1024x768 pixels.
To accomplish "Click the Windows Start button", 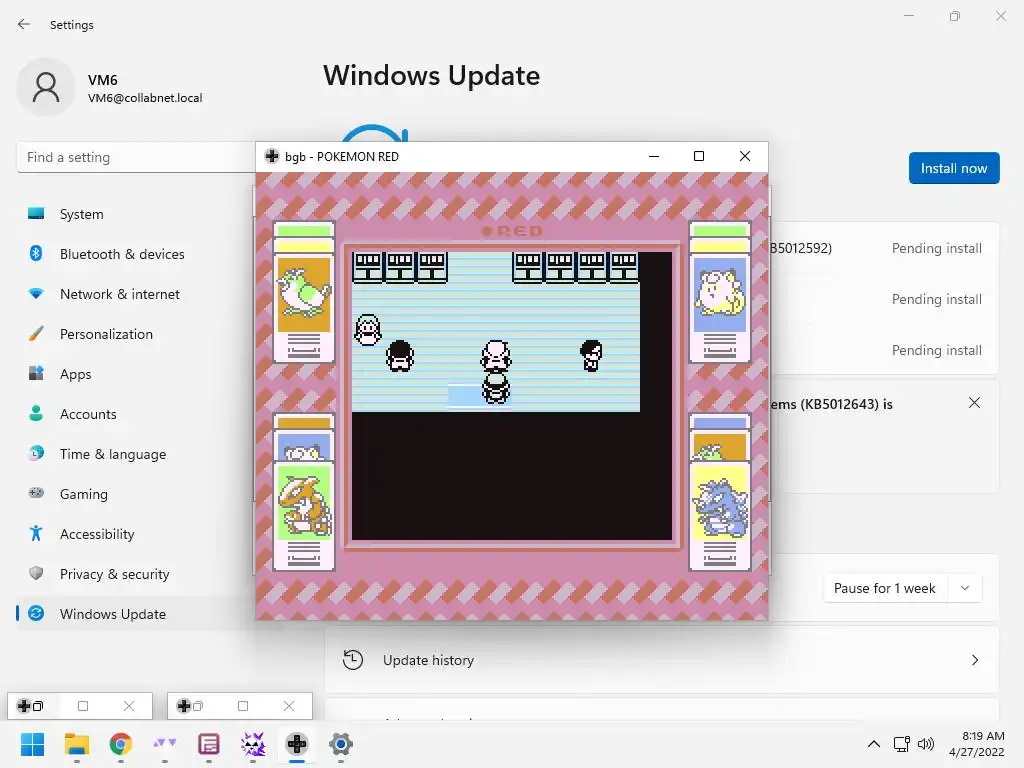I will (x=32, y=744).
